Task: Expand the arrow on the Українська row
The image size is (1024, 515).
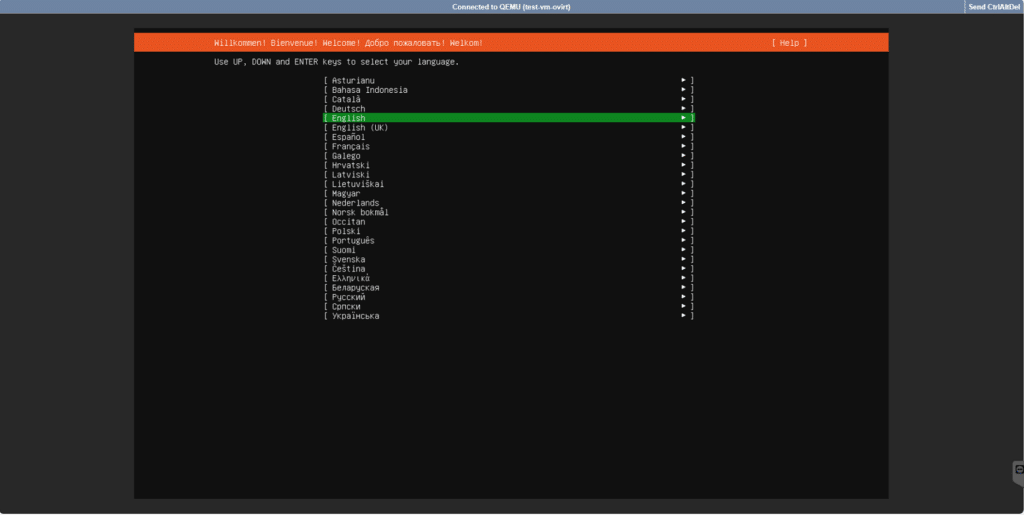Action: click(x=684, y=316)
